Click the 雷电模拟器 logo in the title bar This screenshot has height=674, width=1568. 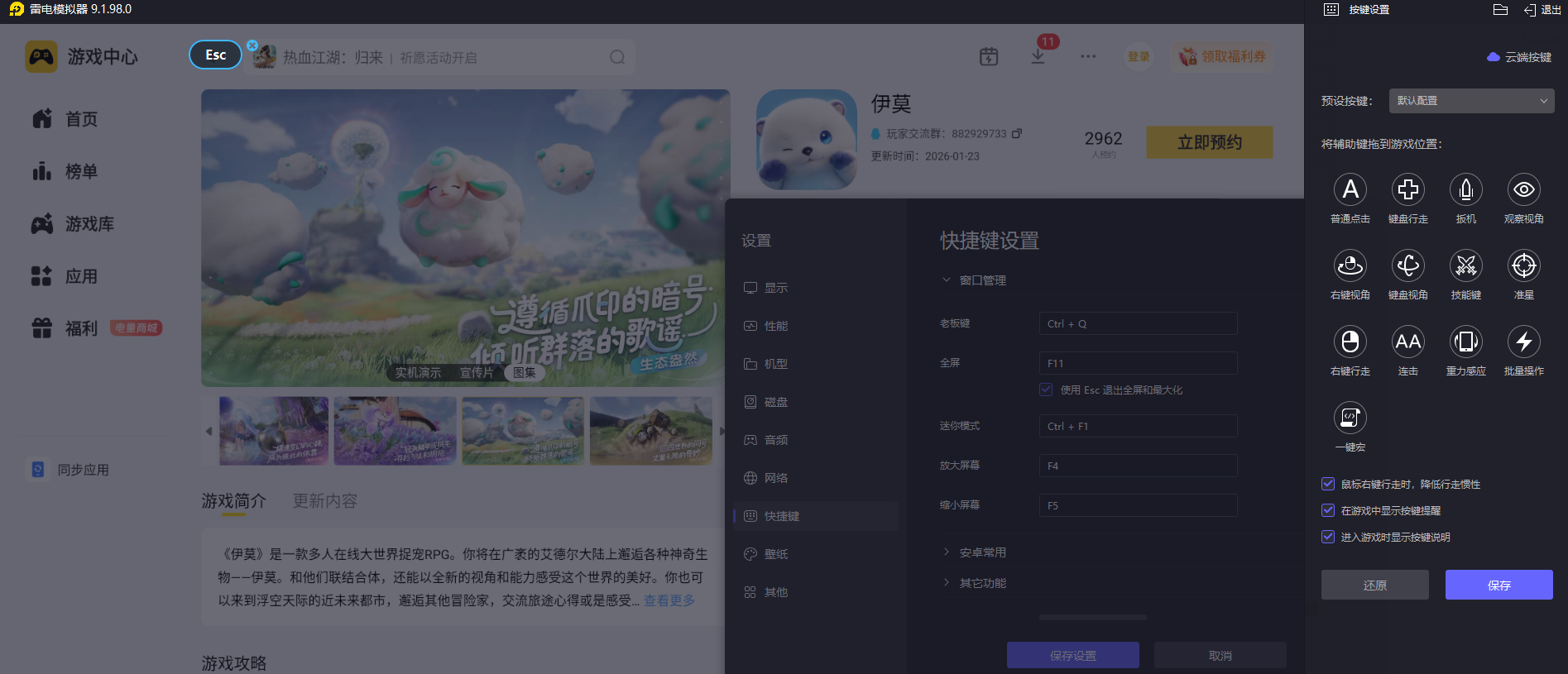[x=17, y=9]
